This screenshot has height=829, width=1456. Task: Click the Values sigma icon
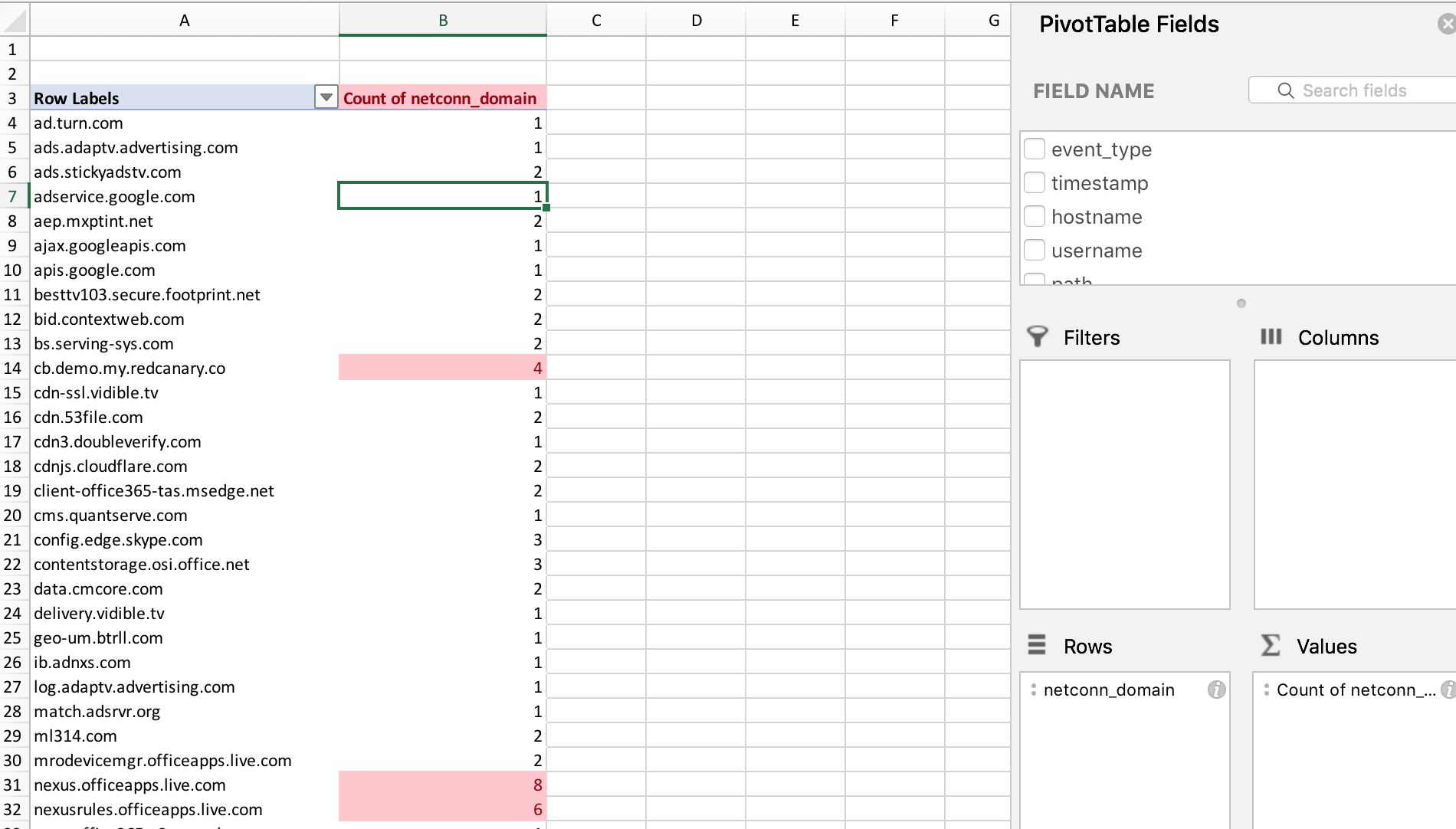click(1271, 646)
